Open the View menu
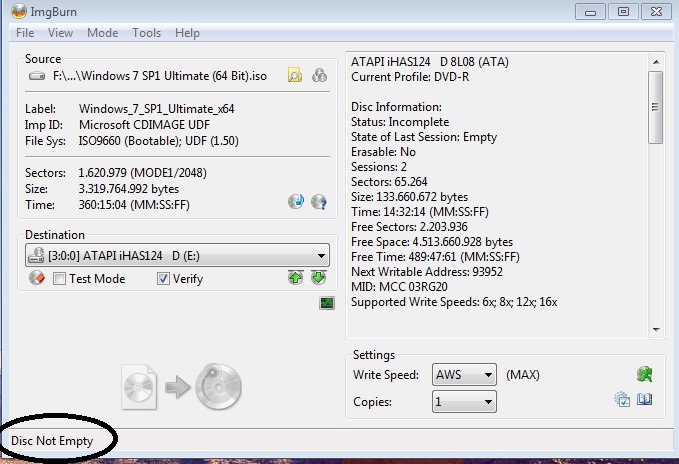Image resolution: width=679 pixels, height=464 pixels. point(60,33)
